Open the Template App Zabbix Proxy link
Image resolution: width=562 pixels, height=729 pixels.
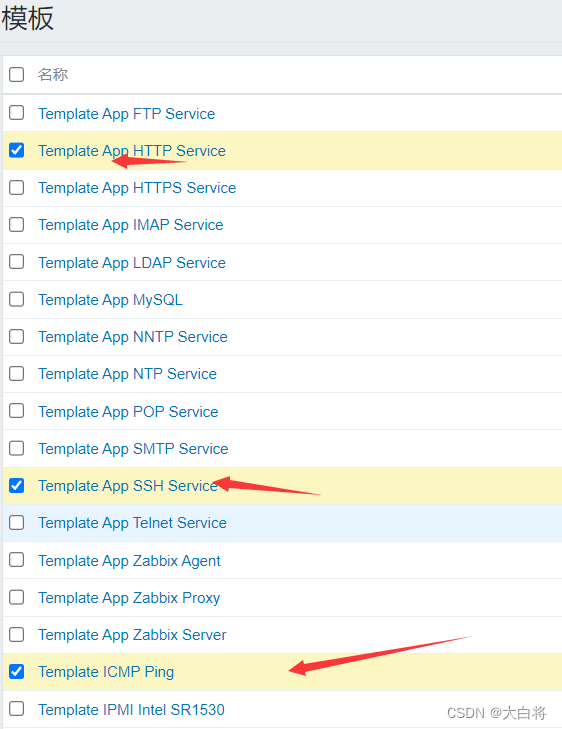[x=129, y=598]
